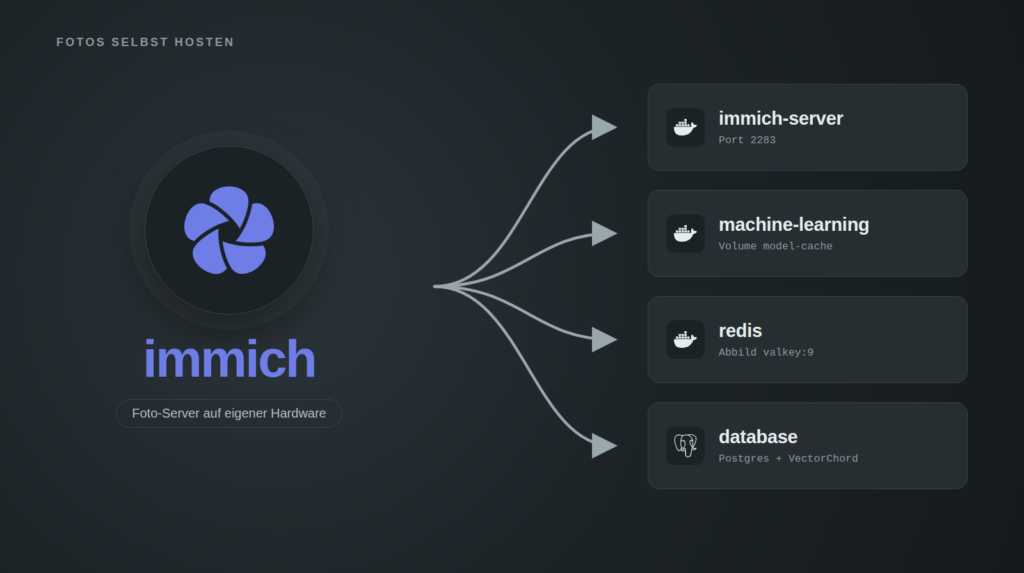Select the database title
The width and height of the screenshot is (1024, 573).
coord(758,436)
